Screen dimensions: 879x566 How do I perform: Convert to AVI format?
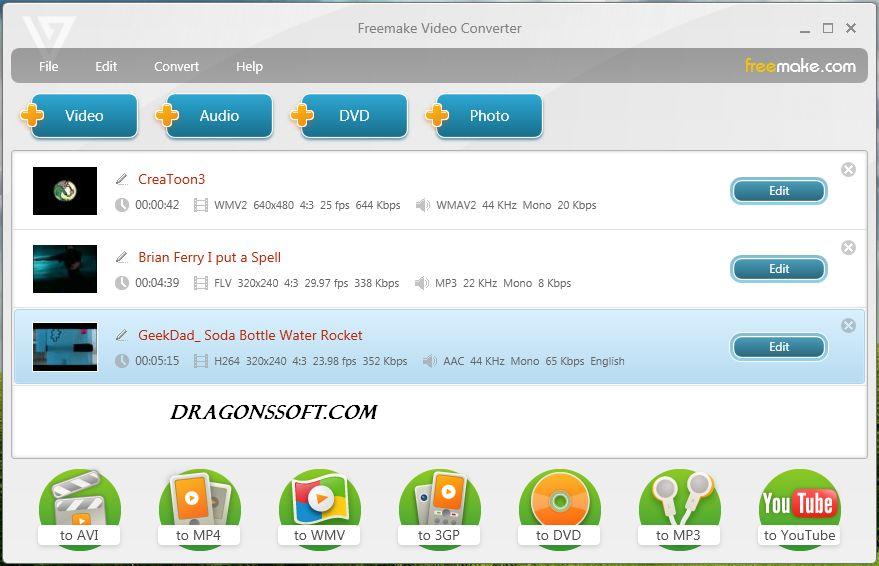click(79, 509)
